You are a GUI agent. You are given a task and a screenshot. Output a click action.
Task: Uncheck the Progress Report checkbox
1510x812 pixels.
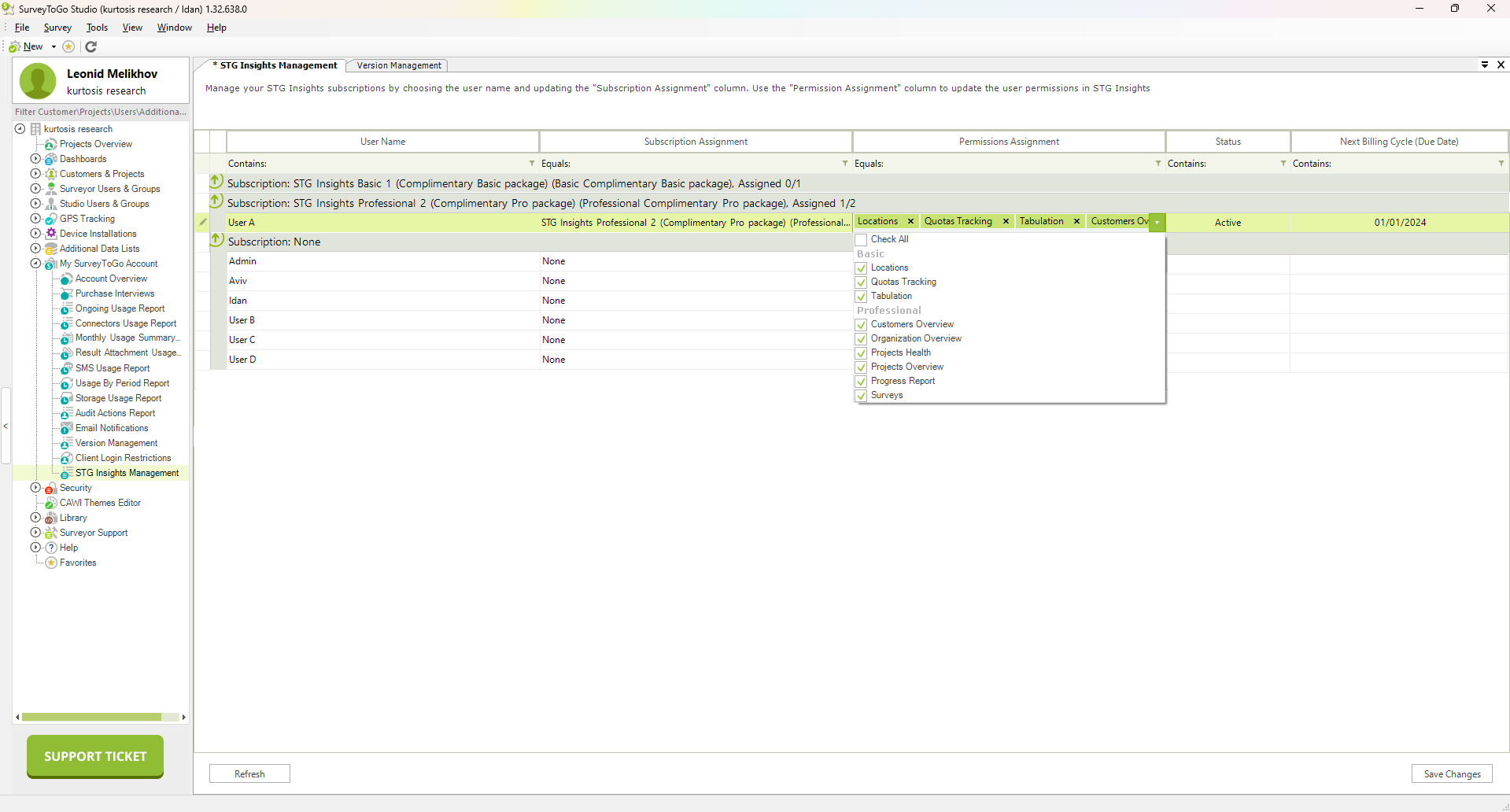tap(862, 382)
